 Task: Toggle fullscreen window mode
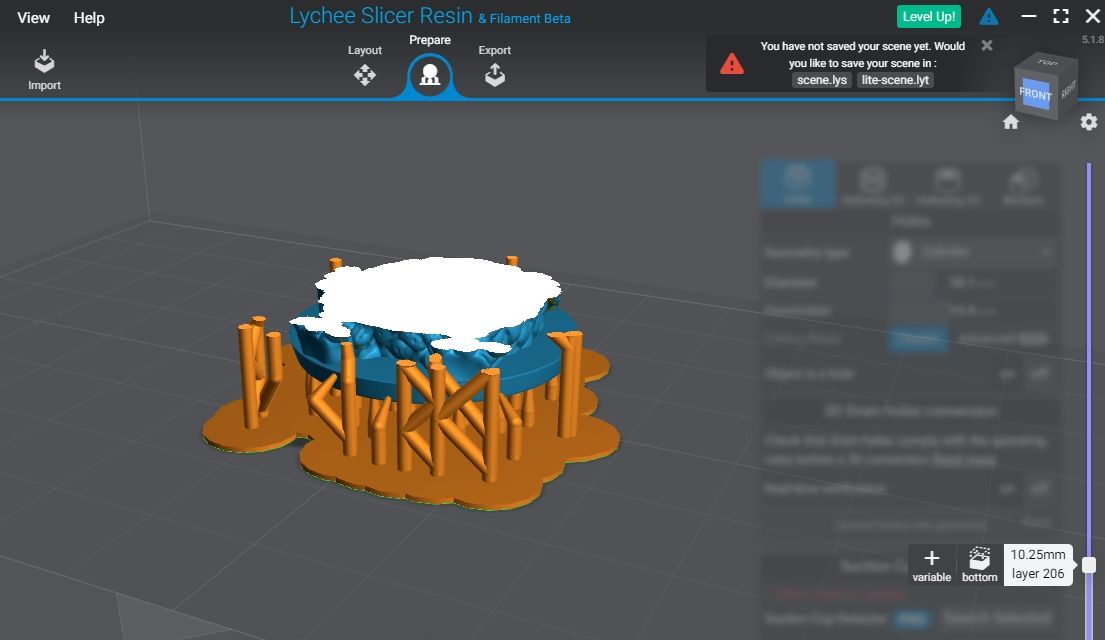(1061, 16)
